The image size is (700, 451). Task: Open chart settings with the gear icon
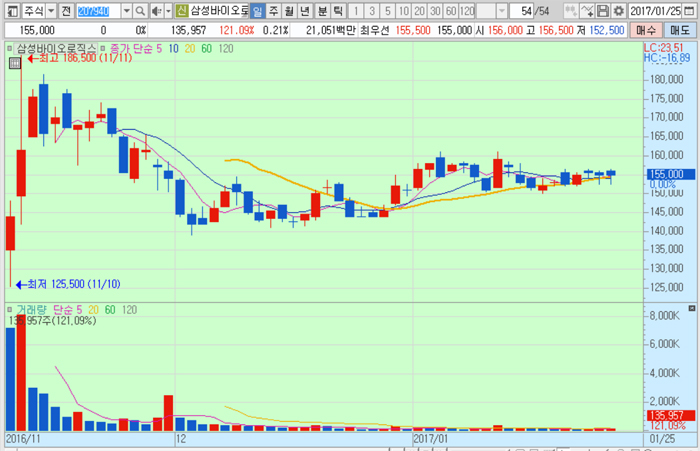tap(619, 11)
